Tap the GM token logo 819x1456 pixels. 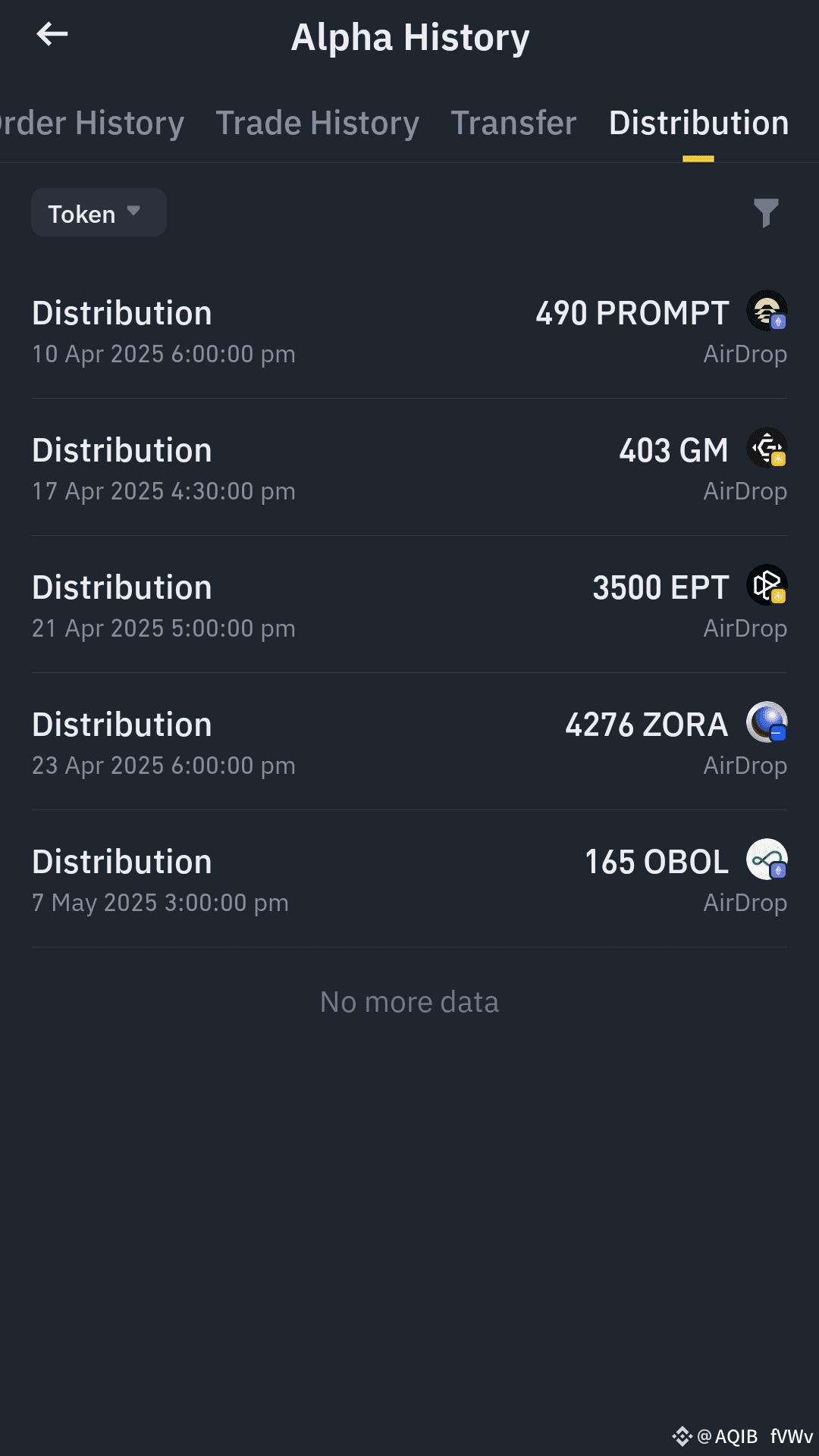pos(767,448)
